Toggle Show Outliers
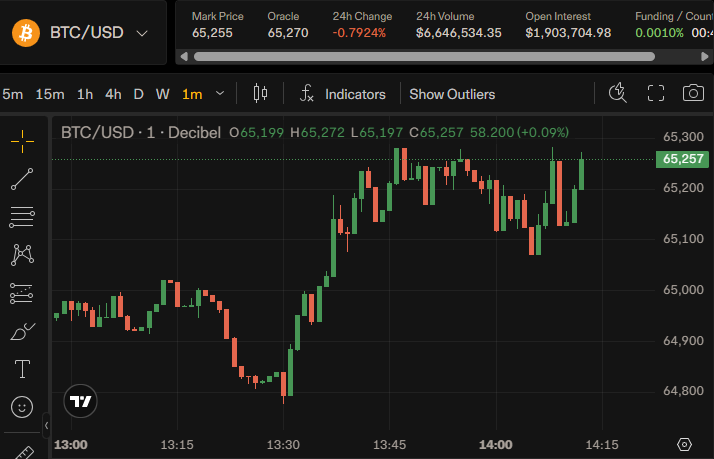714x459 pixels. pos(452,94)
